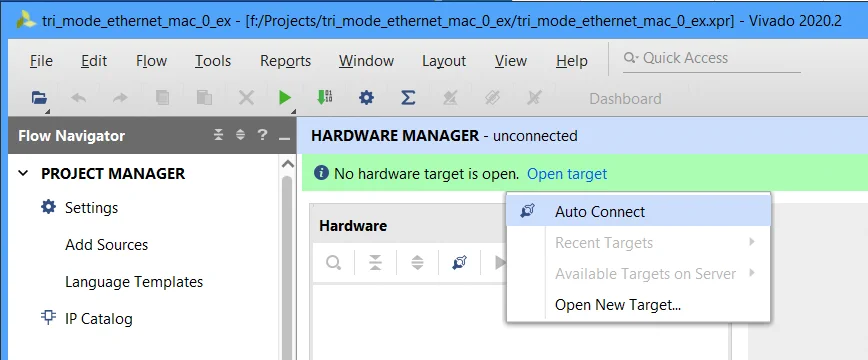The image size is (868, 360).
Task: Click the green Run arrow icon
Action: [x=285, y=99]
